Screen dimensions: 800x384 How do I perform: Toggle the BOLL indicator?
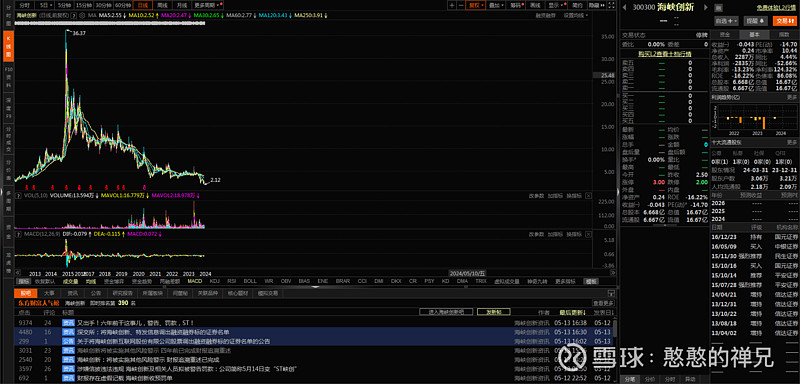pyautogui.click(x=249, y=281)
